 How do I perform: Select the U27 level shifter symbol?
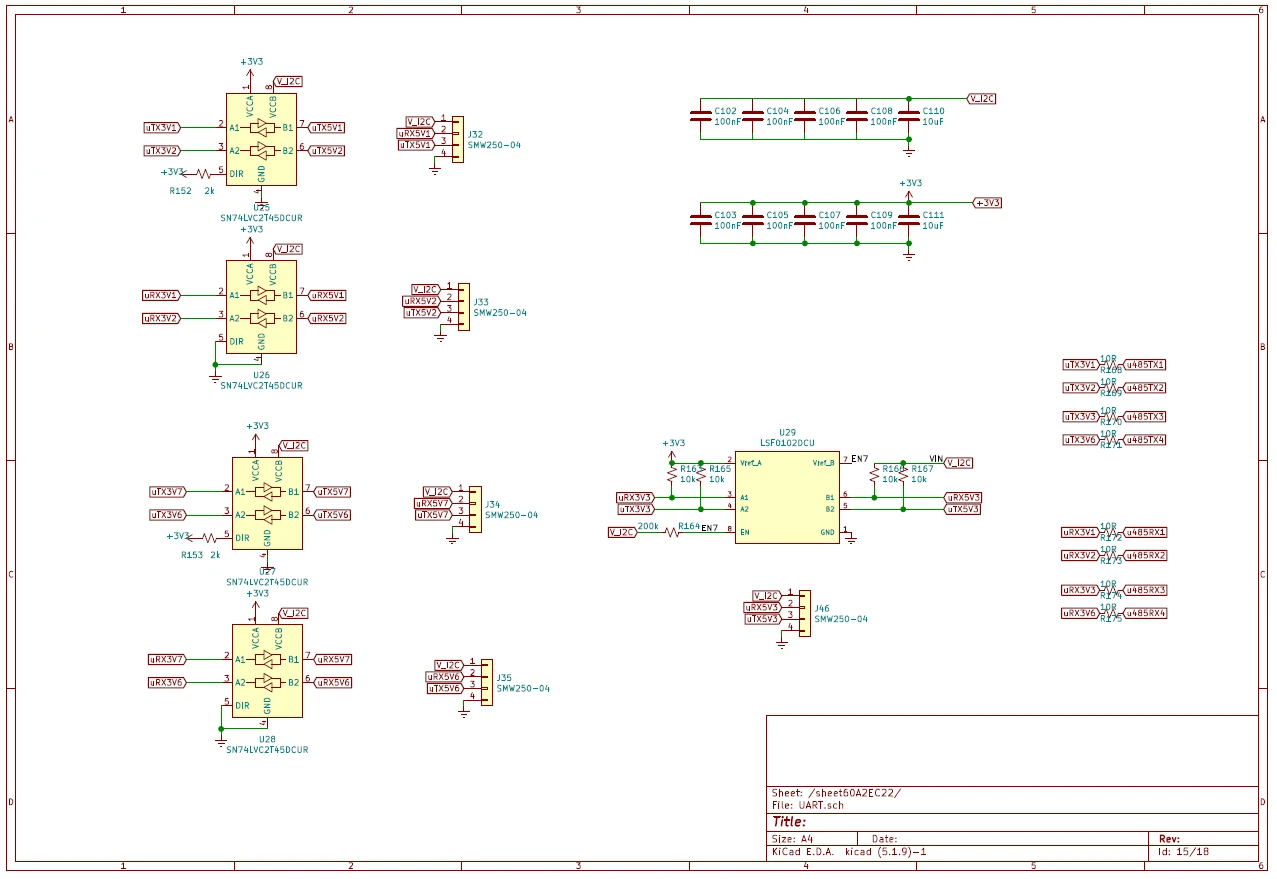267,503
